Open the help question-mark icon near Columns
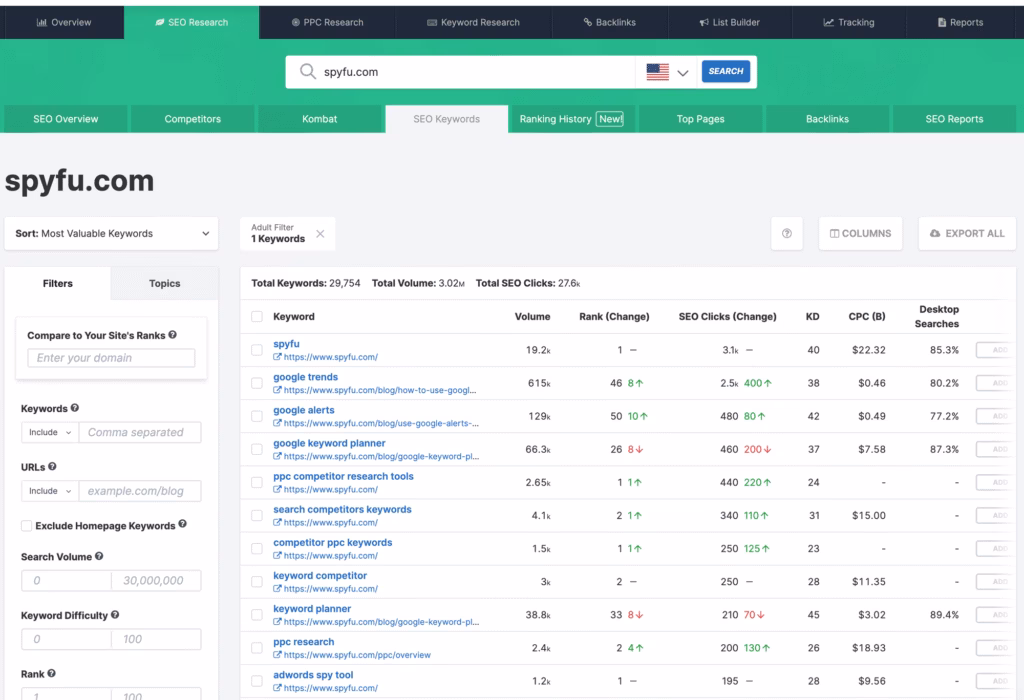Viewport: 1024px width, 700px height. 786,233
